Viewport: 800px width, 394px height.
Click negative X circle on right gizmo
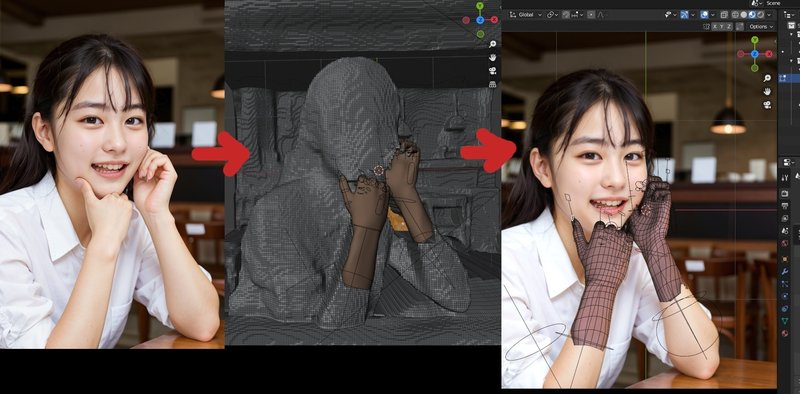(x=741, y=54)
